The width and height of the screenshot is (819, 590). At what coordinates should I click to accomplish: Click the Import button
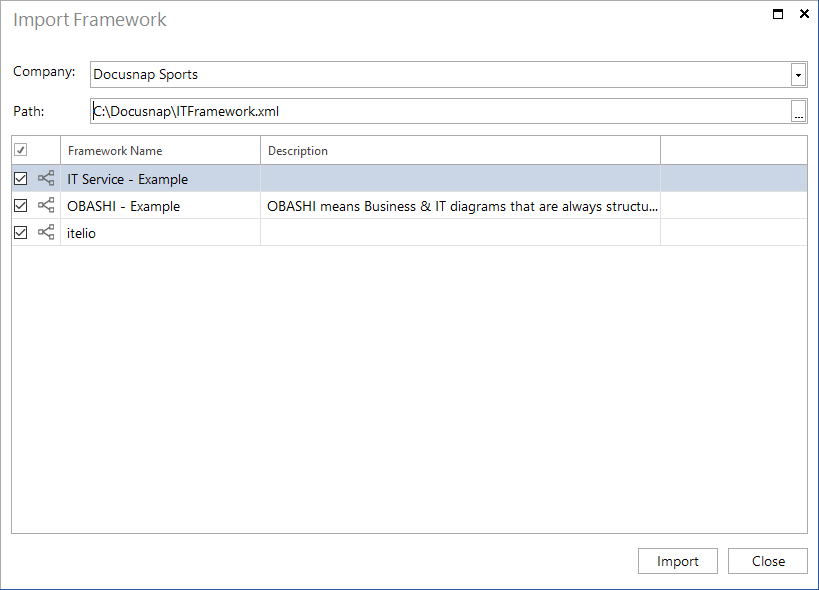[x=677, y=561]
